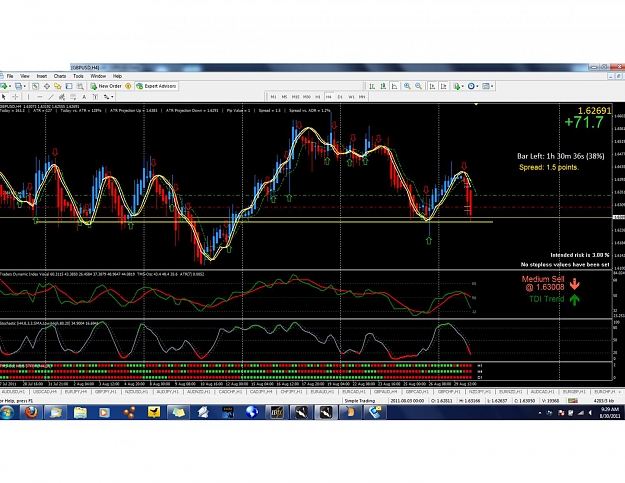
Task: Open the GBPJPY,H1 chart tab
Action: tap(106, 392)
